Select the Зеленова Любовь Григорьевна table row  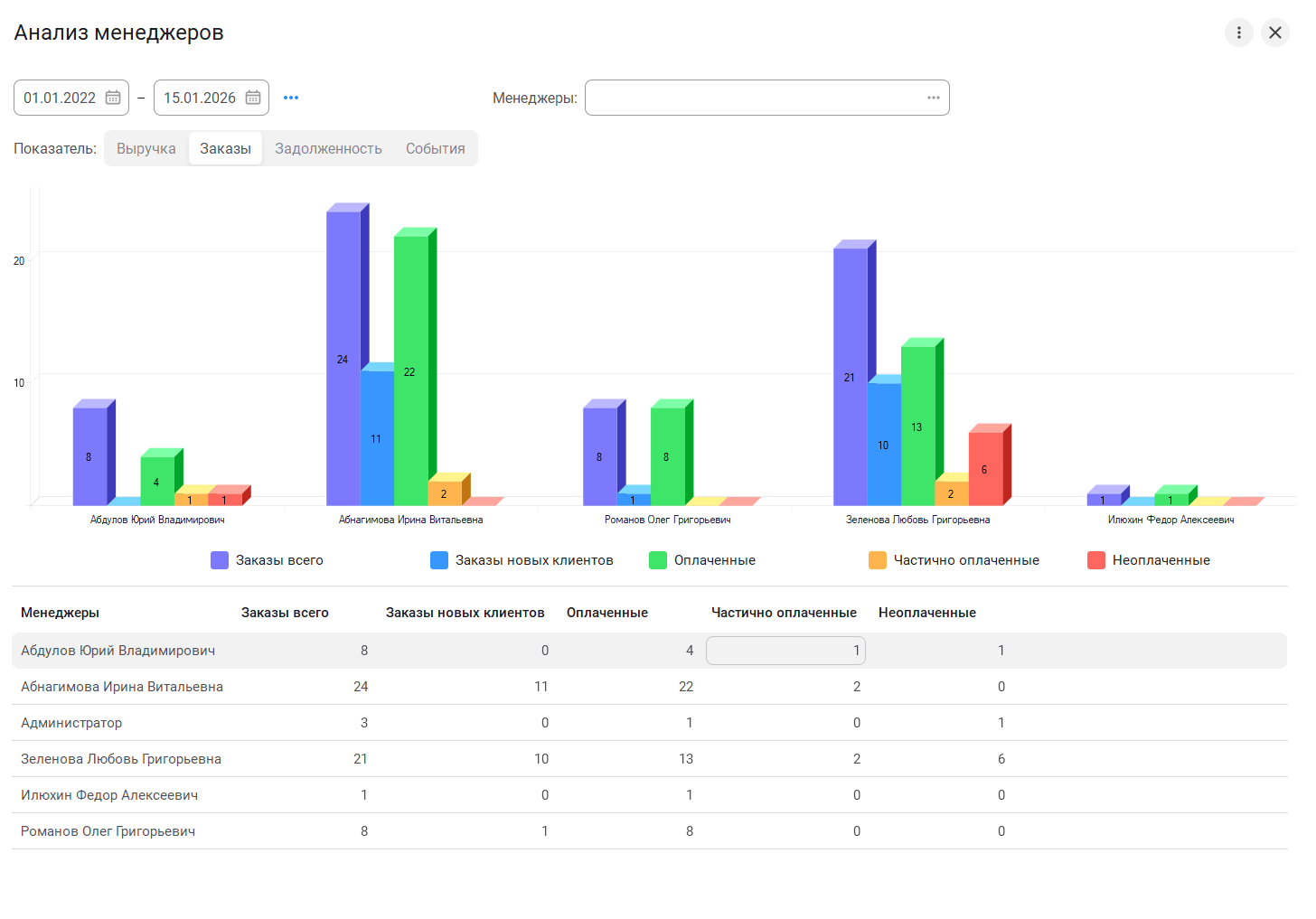pyautogui.click(x=121, y=759)
